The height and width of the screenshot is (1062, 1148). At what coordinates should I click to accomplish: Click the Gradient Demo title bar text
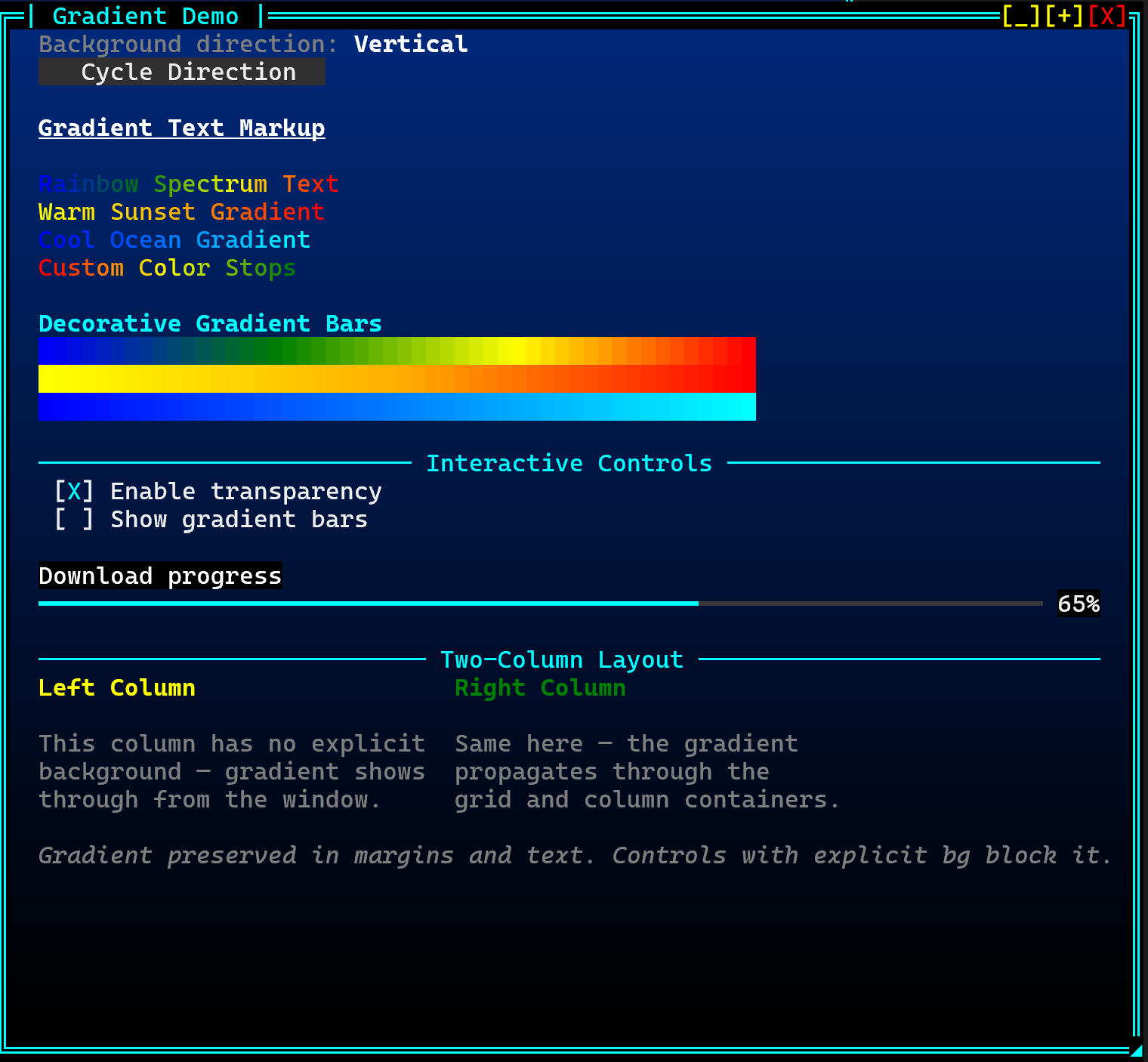tap(144, 15)
